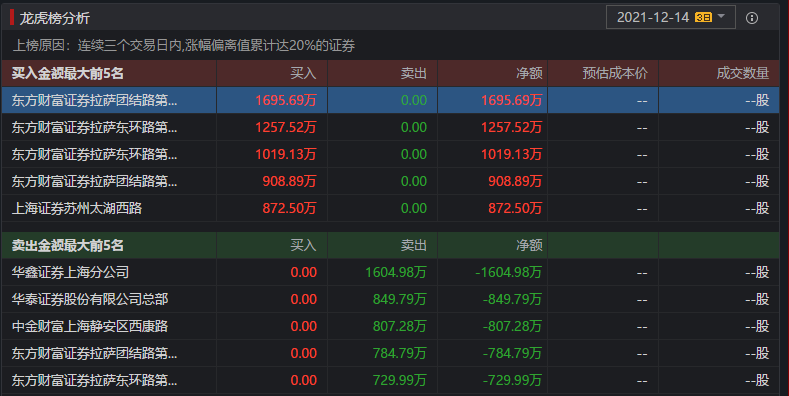This screenshot has width=789, height=396.
Task: Click 买入 header in the 买入金额最大前5名 section
Action: tap(303, 73)
